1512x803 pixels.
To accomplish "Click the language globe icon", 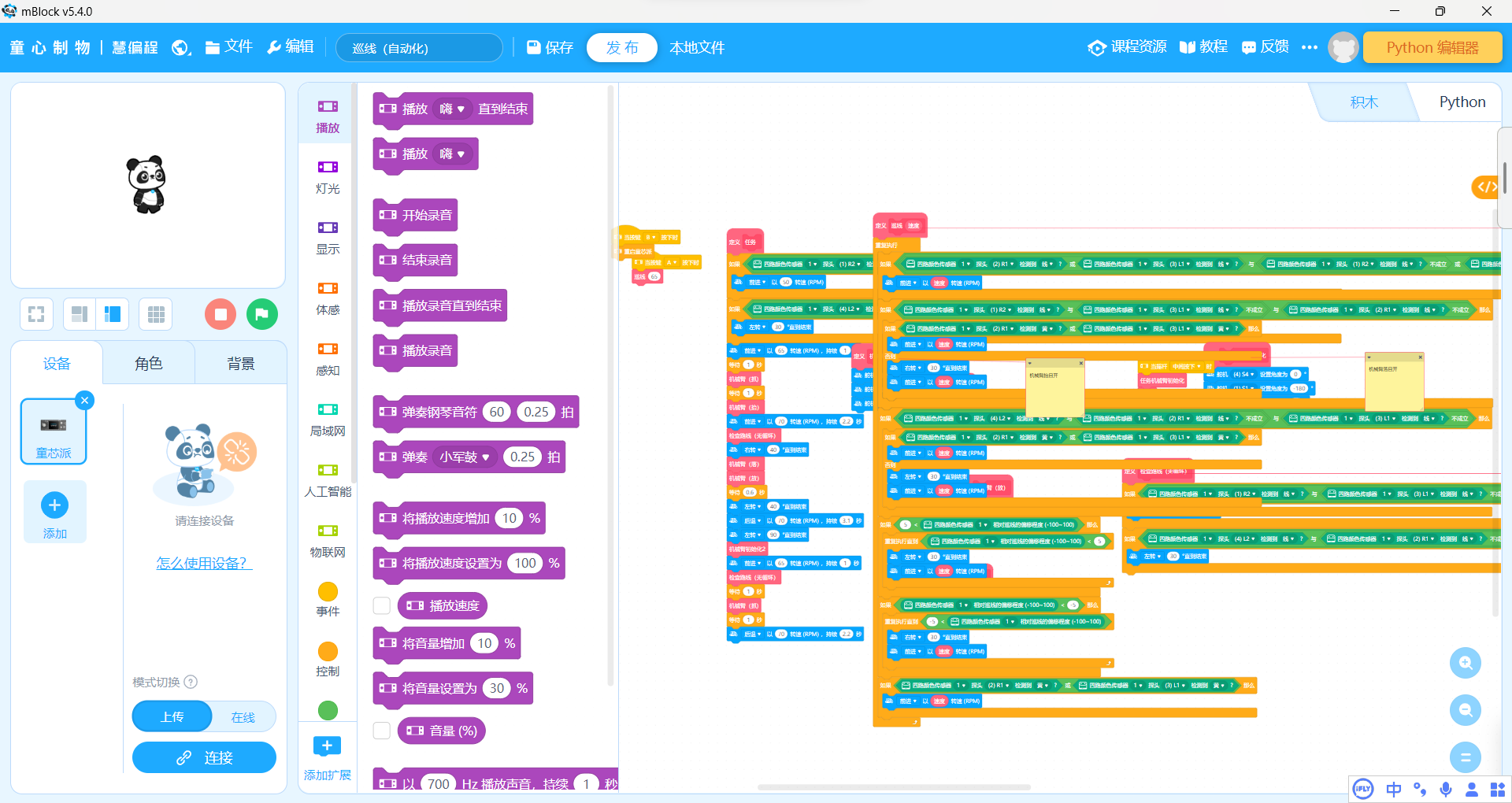I will (181, 48).
